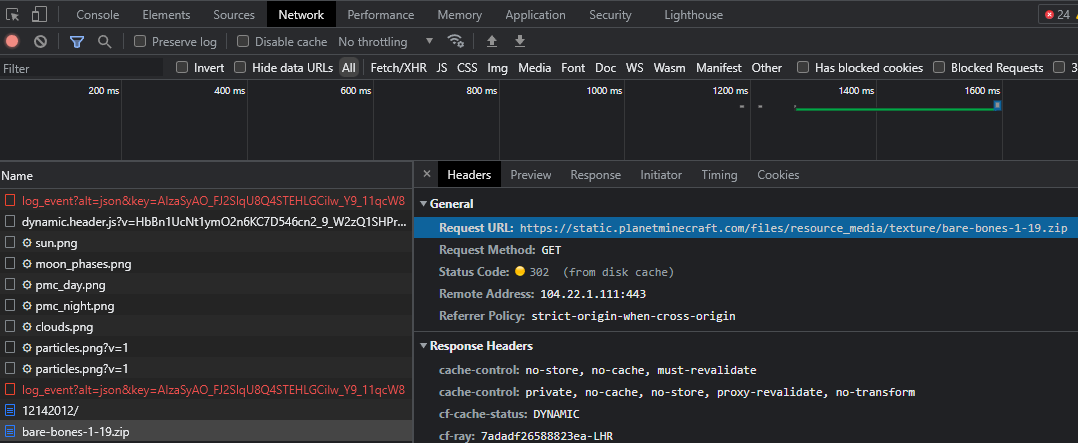View the request Cookies tab

pos(778,175)
